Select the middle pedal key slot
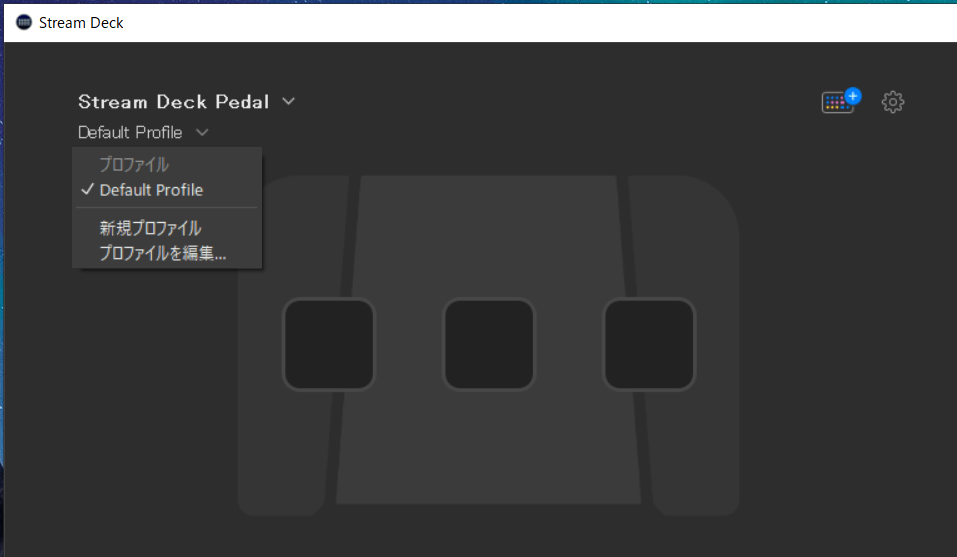 pyautogui.click(x=489, y=344)
